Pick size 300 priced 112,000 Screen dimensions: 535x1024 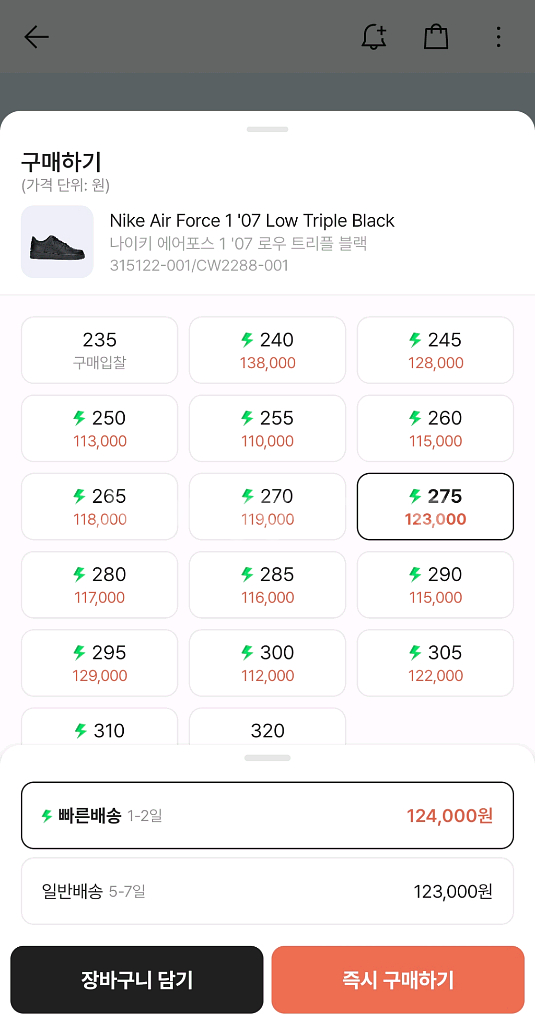click(x=267, y=663)
